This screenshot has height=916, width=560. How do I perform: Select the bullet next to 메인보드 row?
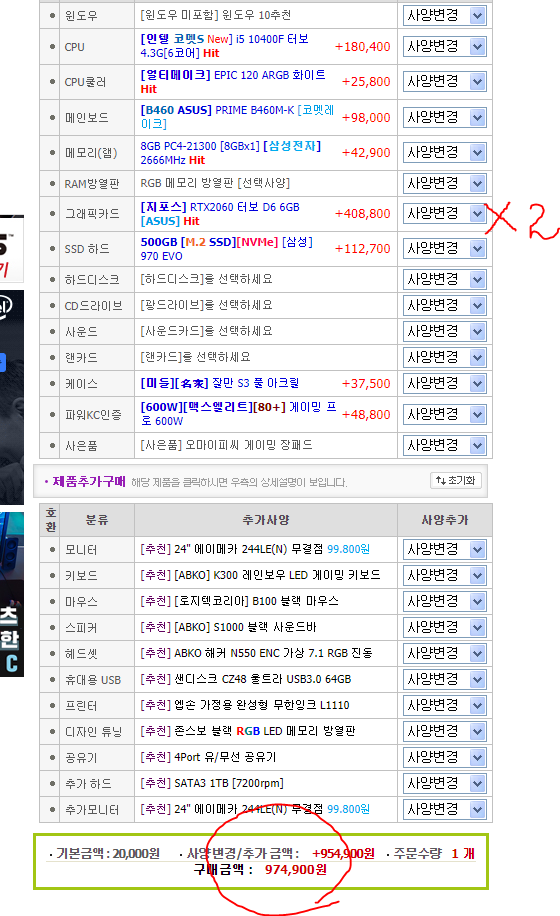click(x=53, y=117)
